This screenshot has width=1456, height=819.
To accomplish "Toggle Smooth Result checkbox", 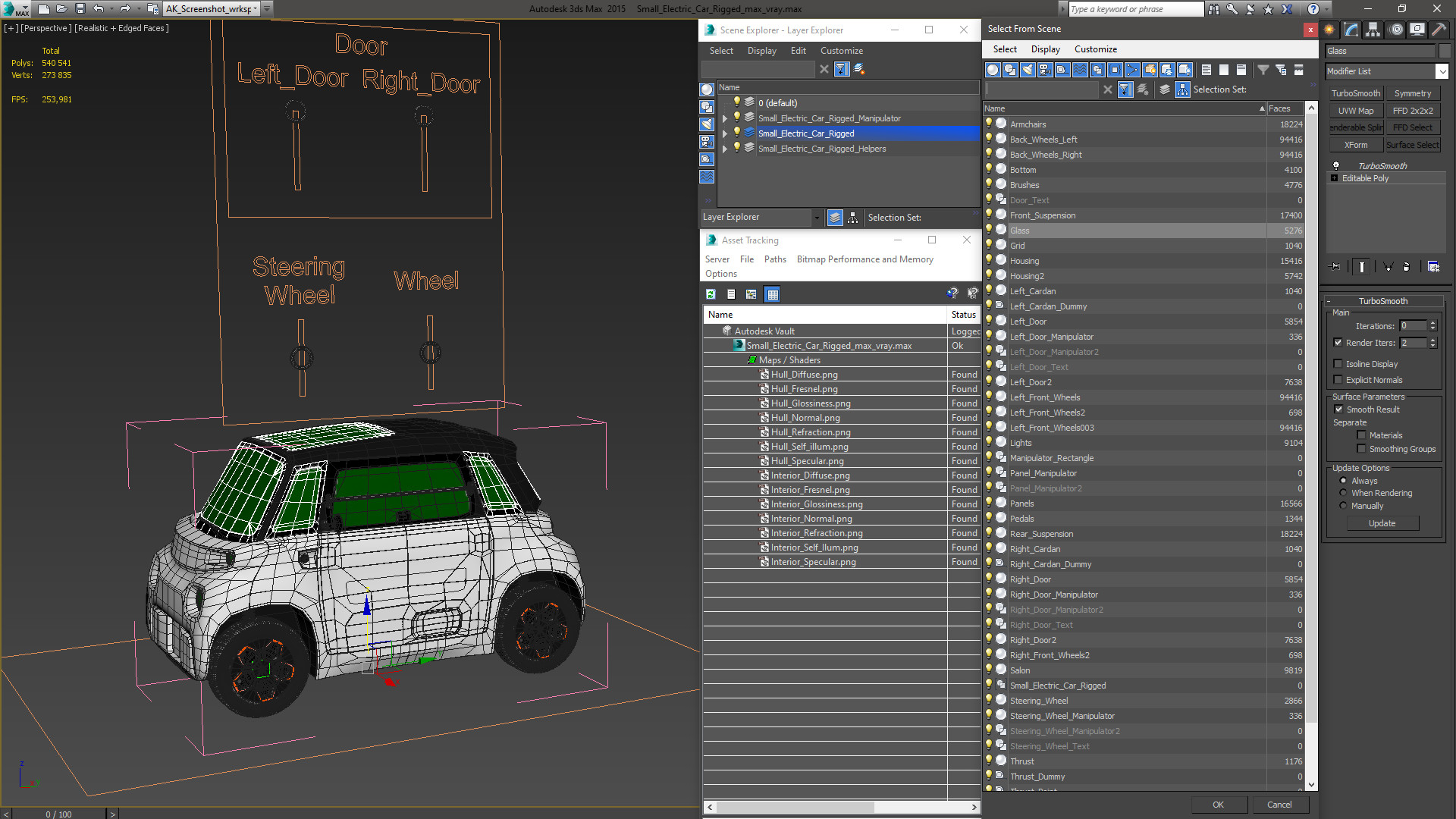I will coord(1339,409).
